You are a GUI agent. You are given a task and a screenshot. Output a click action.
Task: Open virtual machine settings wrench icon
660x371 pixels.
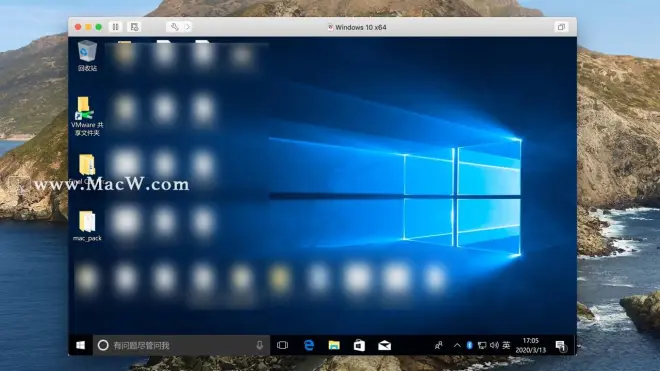[x=174, y=27]
